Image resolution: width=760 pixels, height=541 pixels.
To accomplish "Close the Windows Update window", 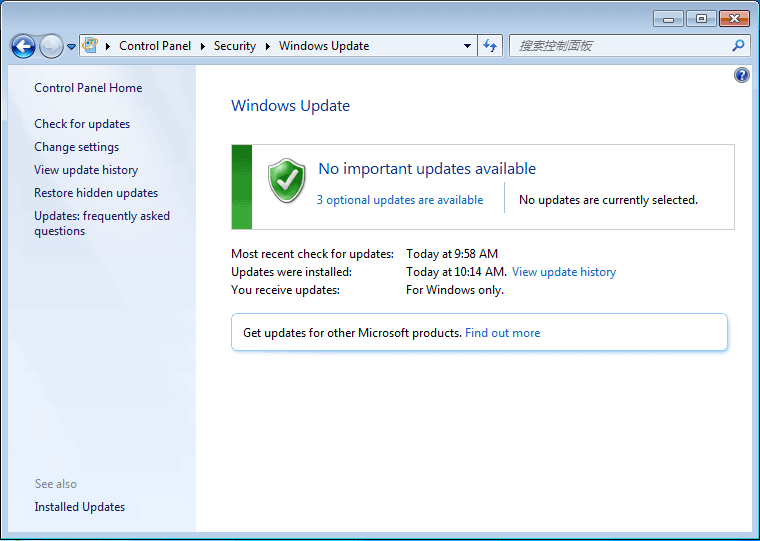I will coord(735,19).
